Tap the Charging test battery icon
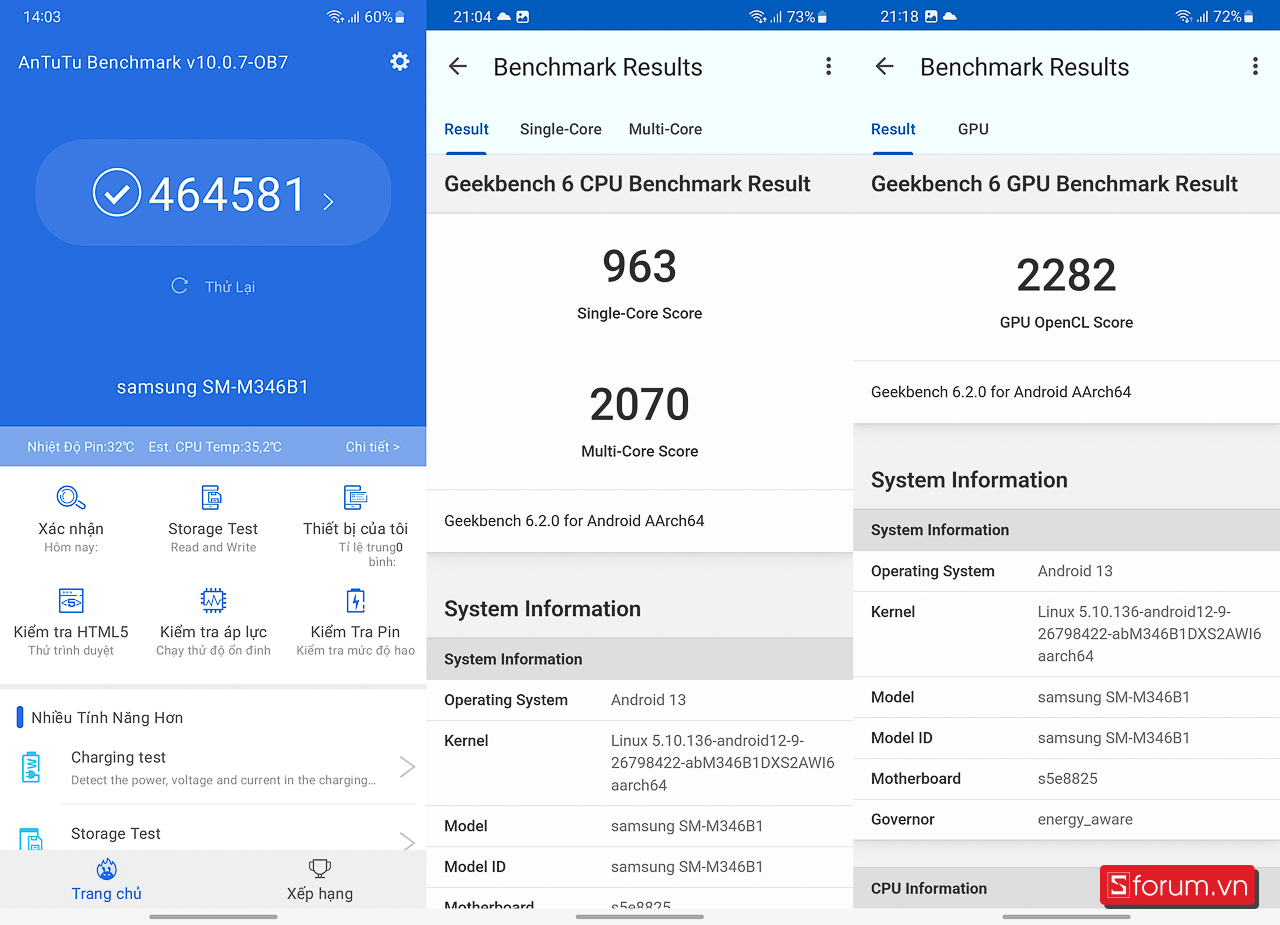1280x925 pixels. click(31, 767)
